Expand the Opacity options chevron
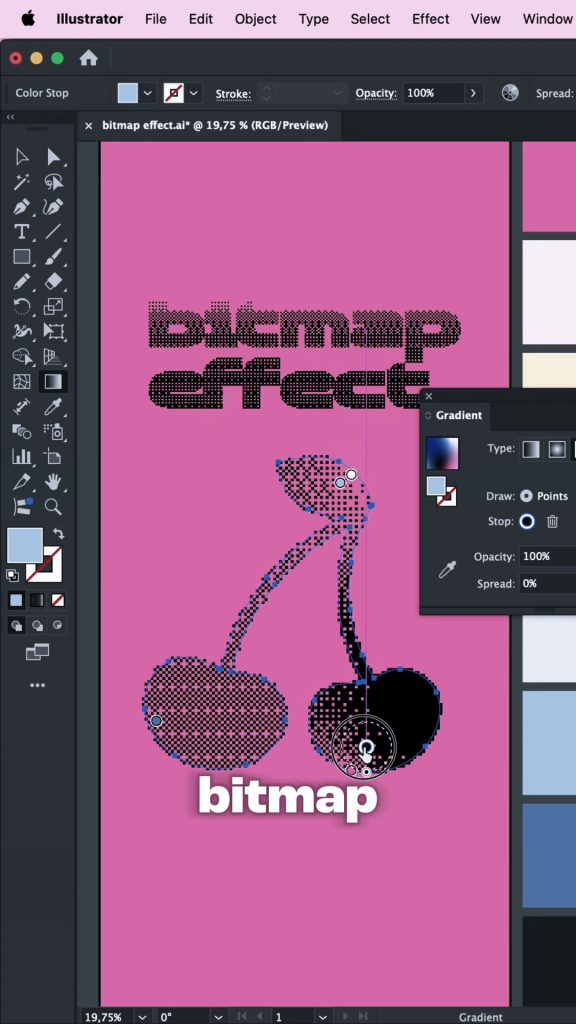This screenshot has width=576, height=1024. 473,93
